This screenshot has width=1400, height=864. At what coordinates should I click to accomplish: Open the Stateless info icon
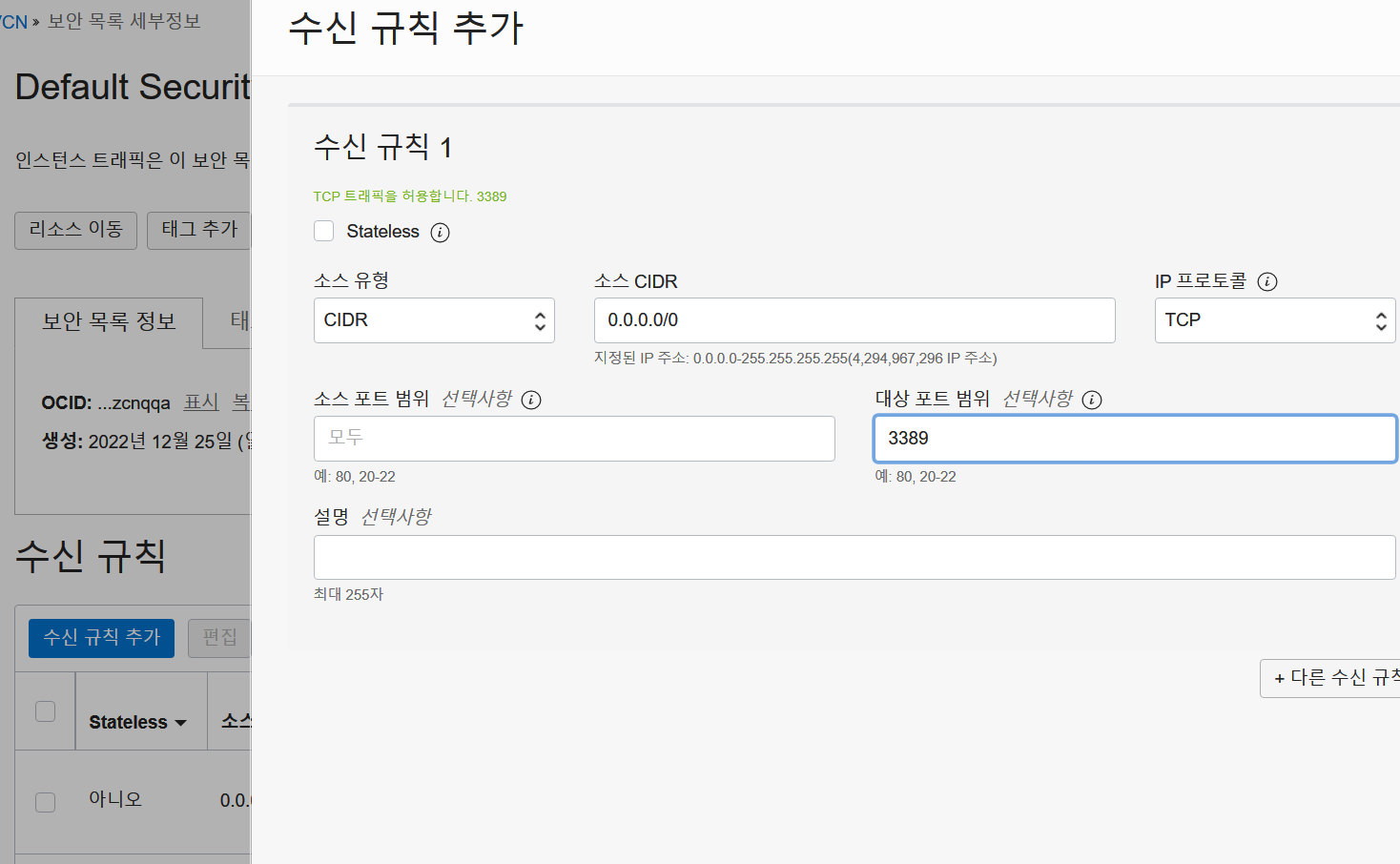pos(440,233)
